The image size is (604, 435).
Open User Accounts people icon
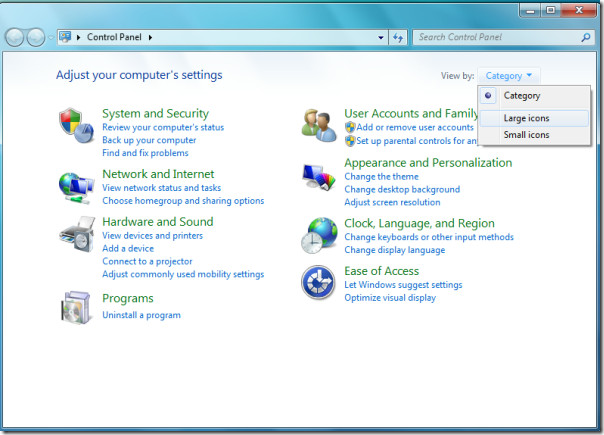[319, 125]
